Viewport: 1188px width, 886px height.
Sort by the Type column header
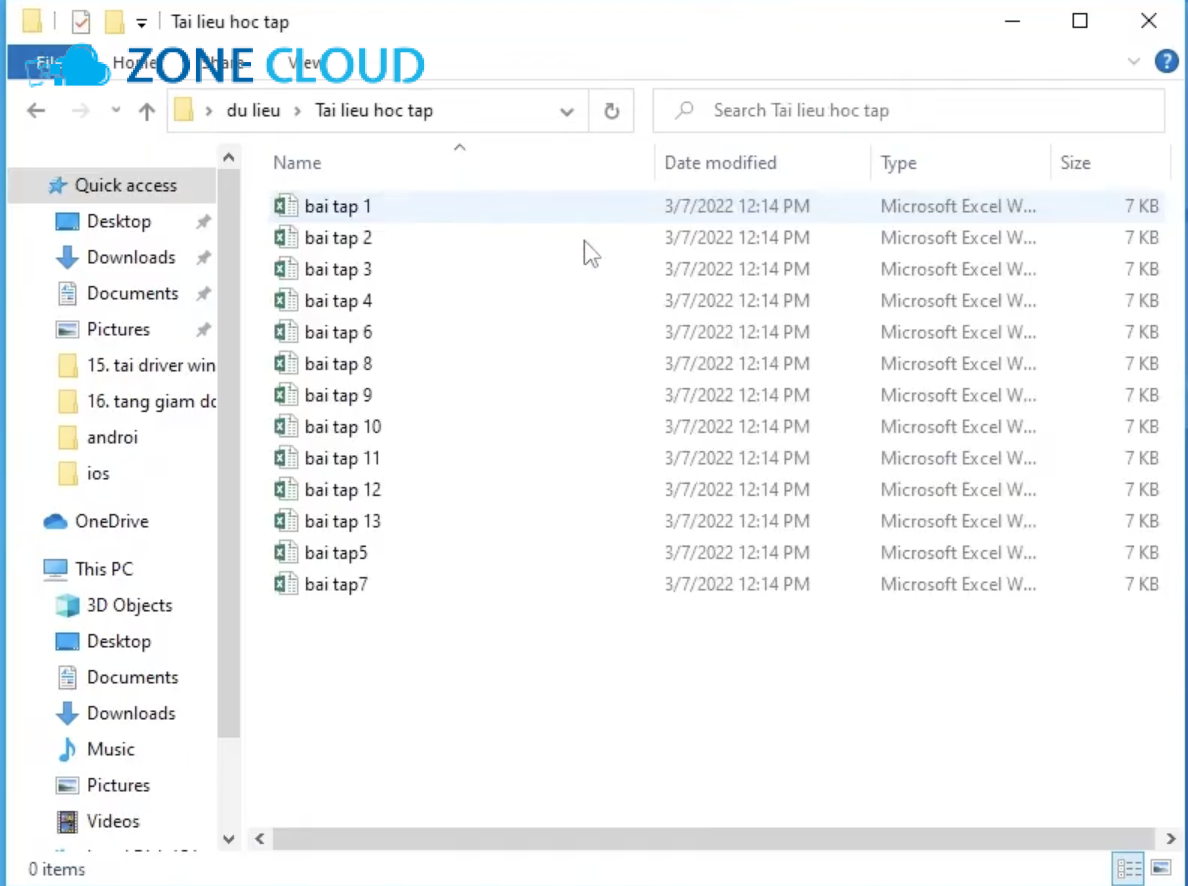[898, 163]
